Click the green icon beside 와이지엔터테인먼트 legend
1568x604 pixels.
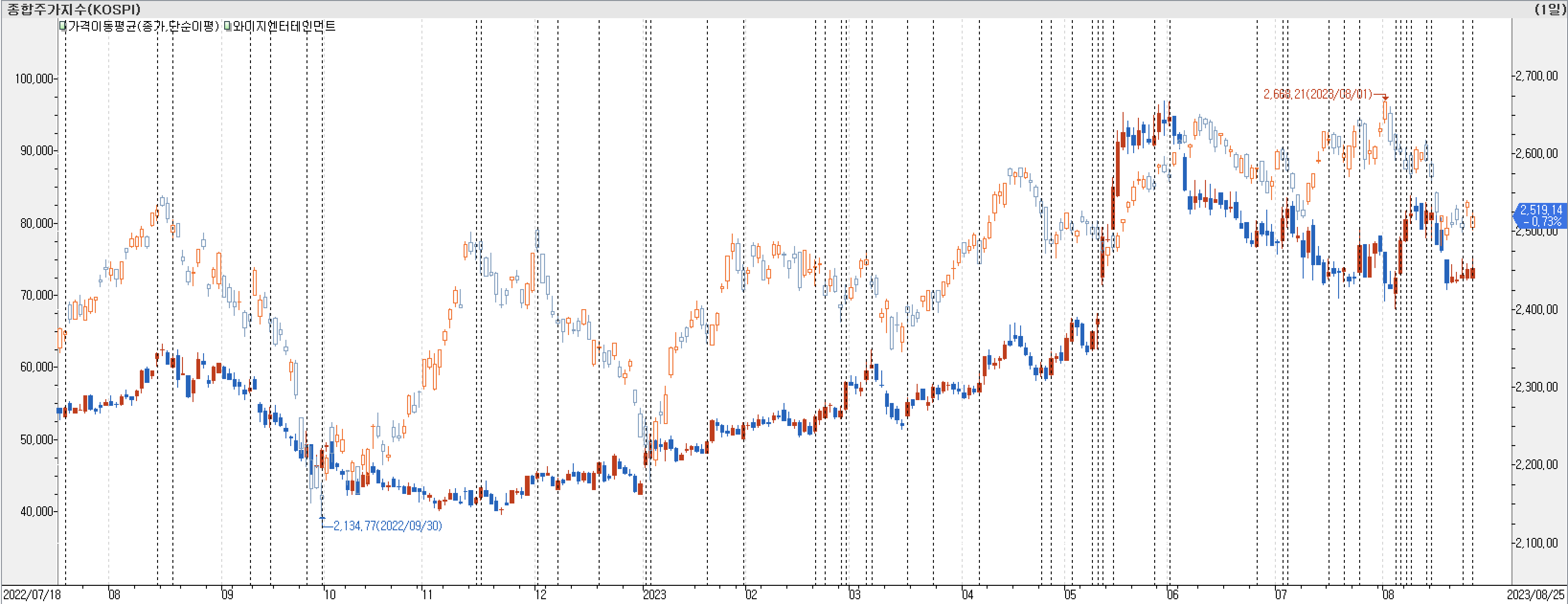(227, 26)
